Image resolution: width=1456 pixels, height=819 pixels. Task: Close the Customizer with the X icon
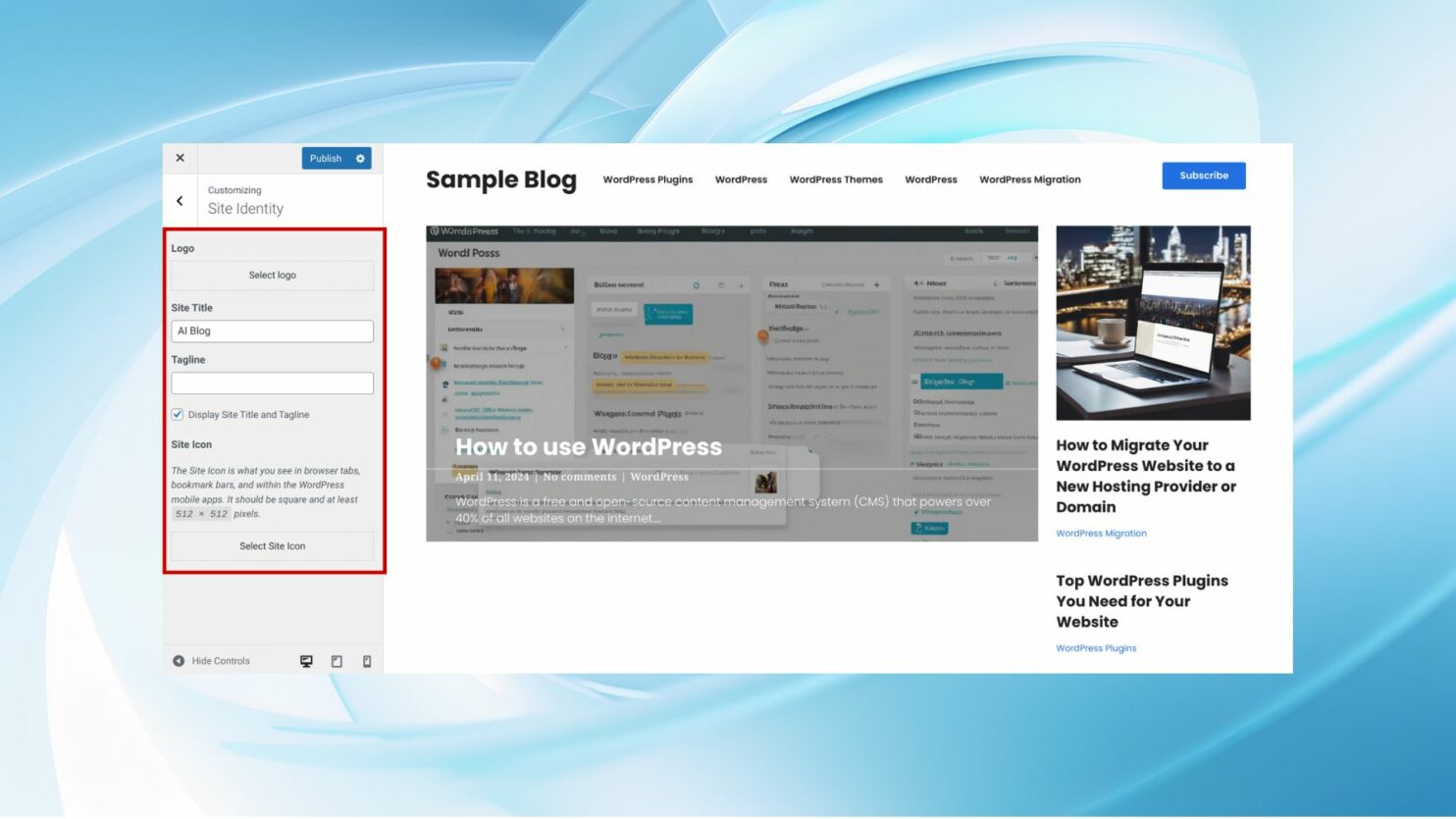[x=180, y=158]
